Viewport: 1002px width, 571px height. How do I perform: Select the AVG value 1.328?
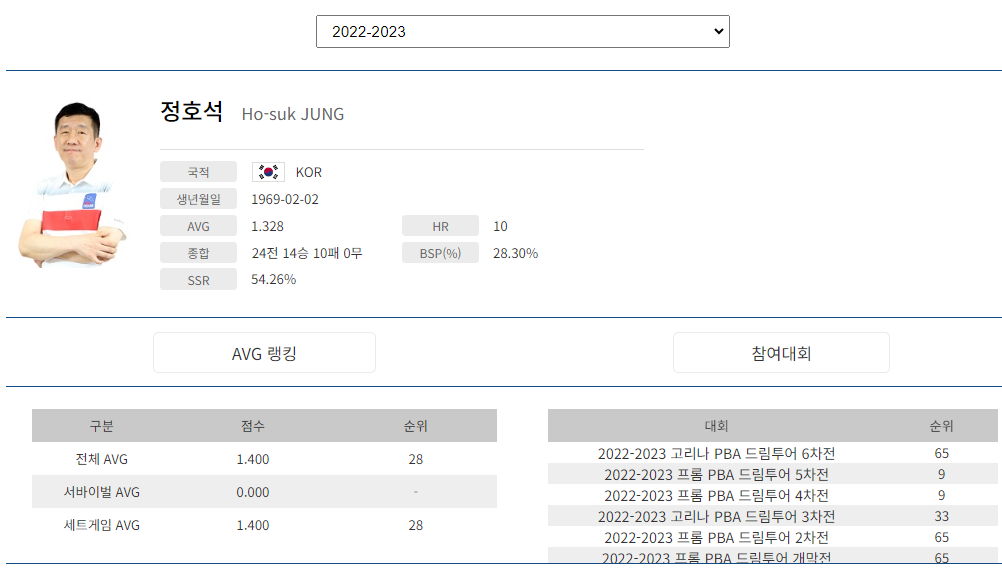(x=267, y=226)
